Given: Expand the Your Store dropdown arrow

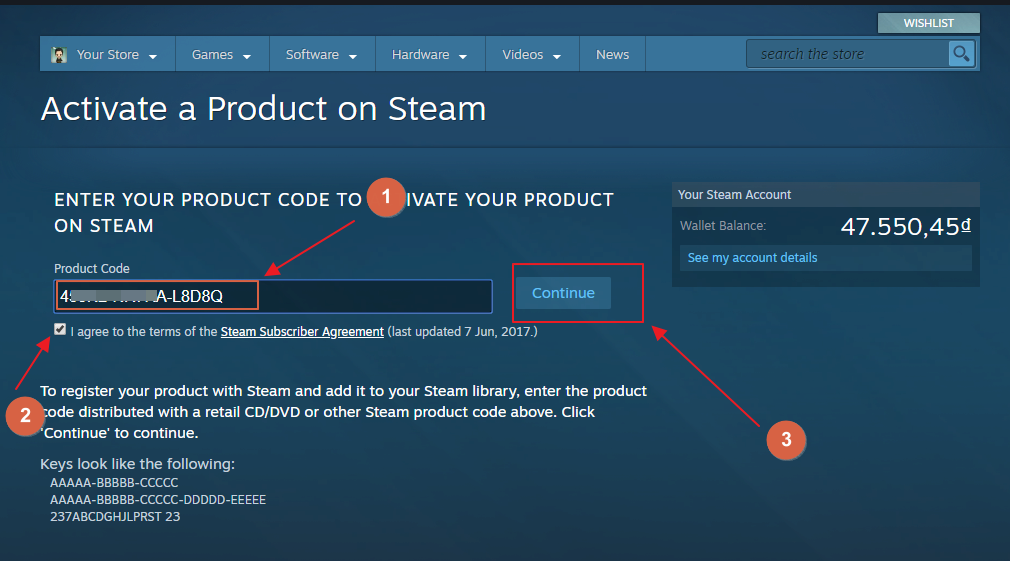Looking at the screenshot, I should [153, 57].
